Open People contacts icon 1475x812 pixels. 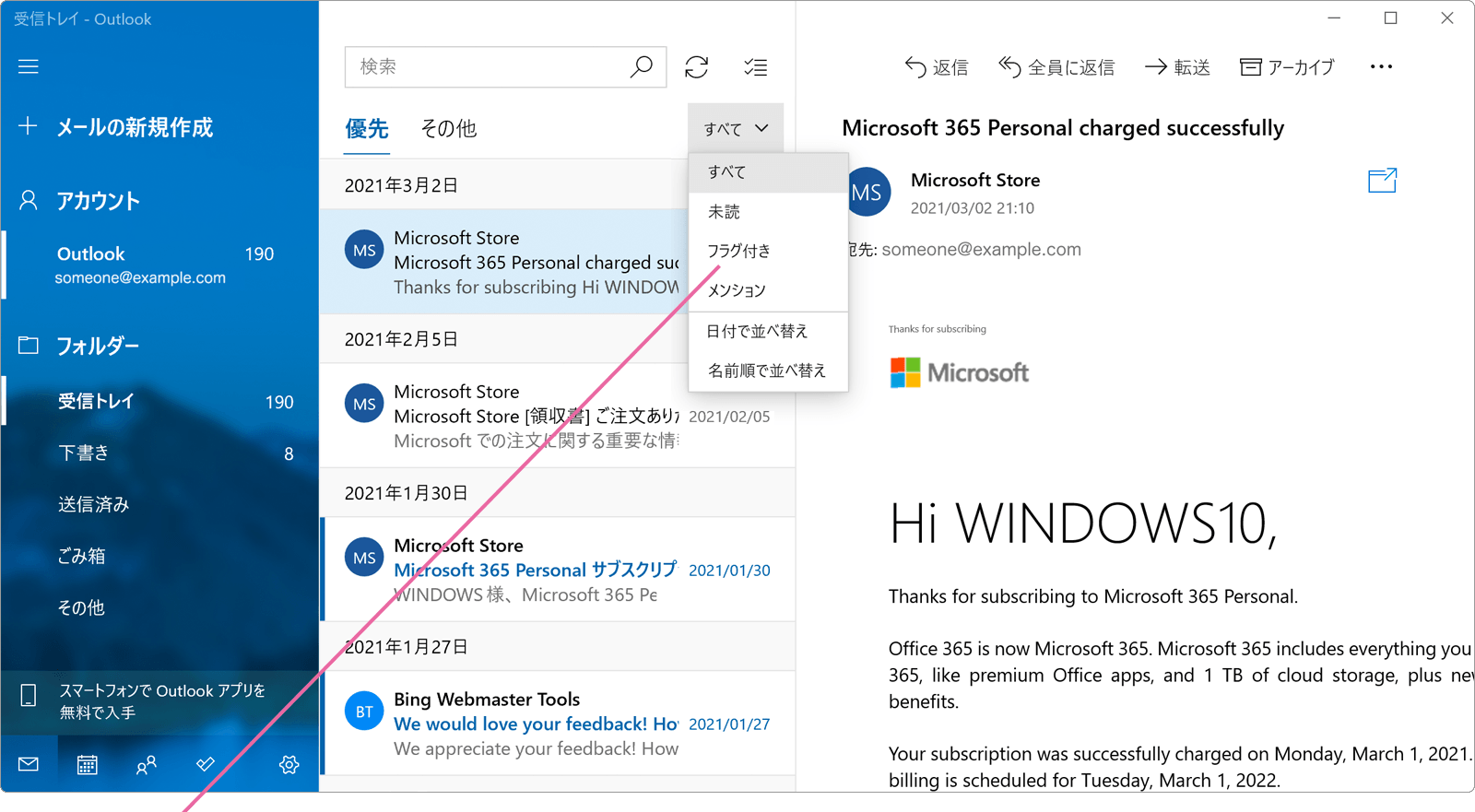[146, 764]
